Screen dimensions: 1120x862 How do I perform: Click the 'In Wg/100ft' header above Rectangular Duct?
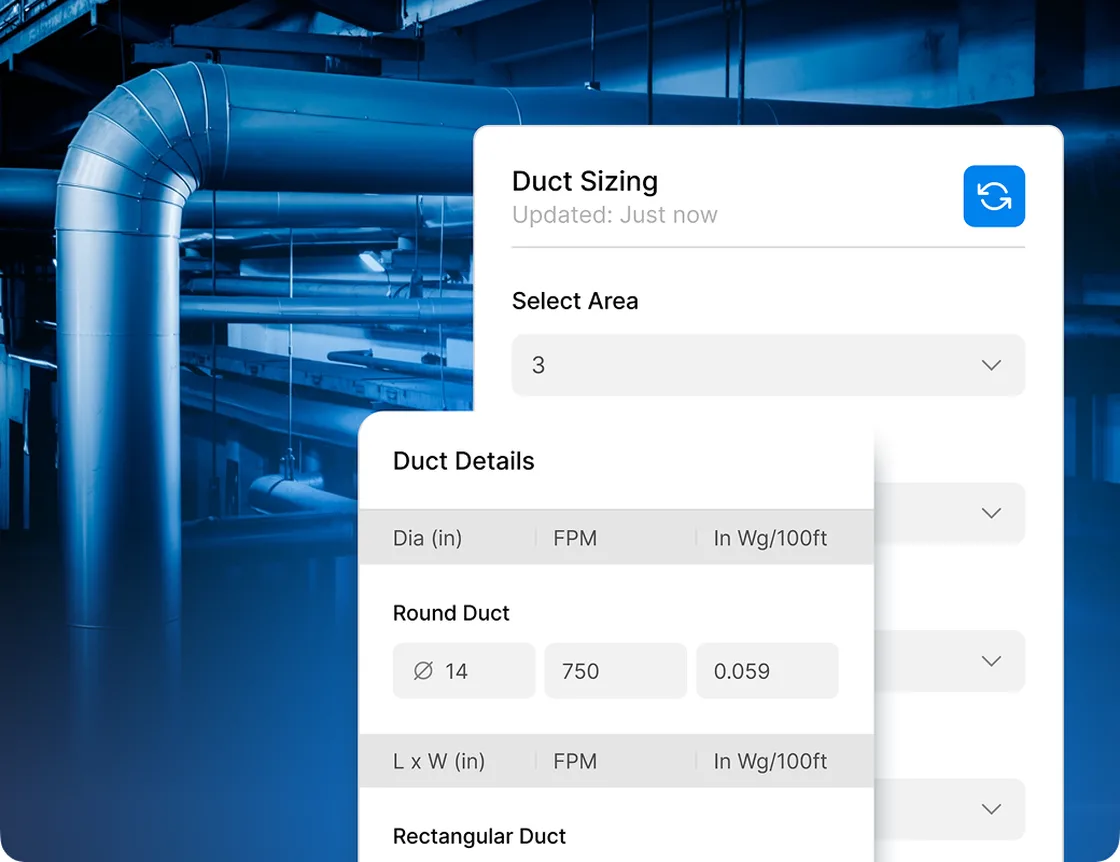770,761
